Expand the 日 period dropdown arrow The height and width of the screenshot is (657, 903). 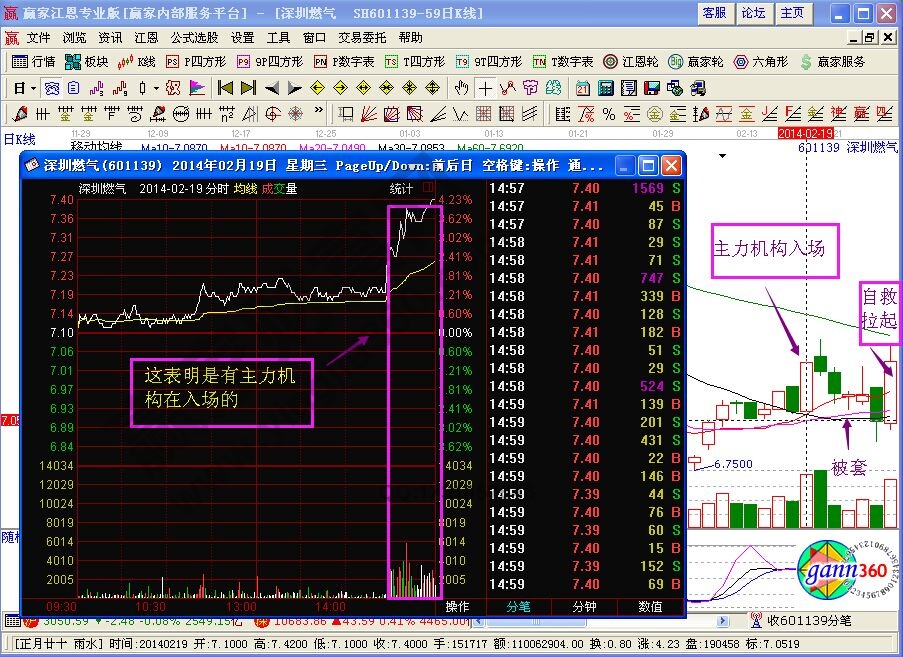pyautogui.click(x=32, y=88)
